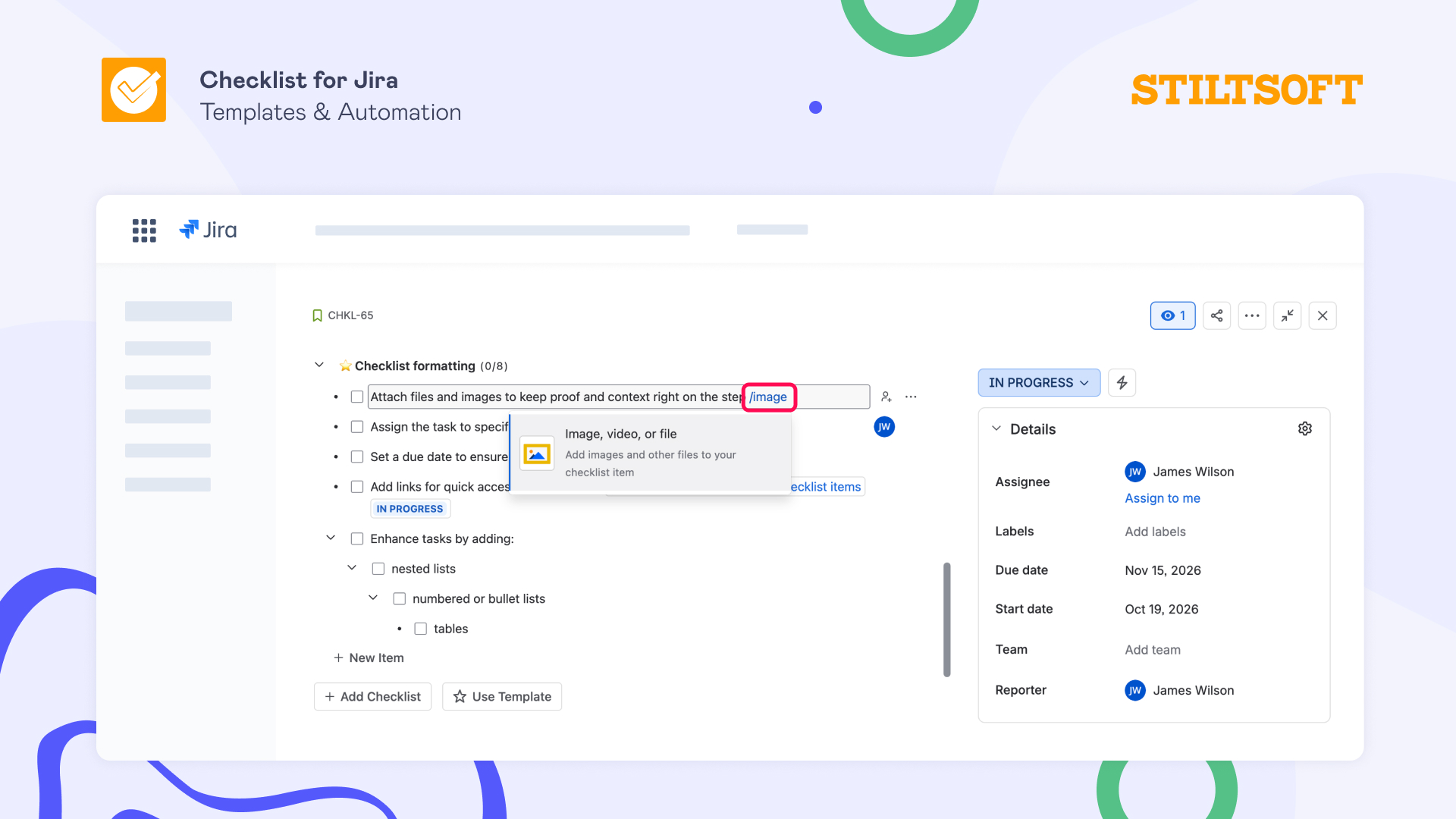Toggle the watch eye button
This screenshot has width=1456, height=819.
coord(1172,315)
